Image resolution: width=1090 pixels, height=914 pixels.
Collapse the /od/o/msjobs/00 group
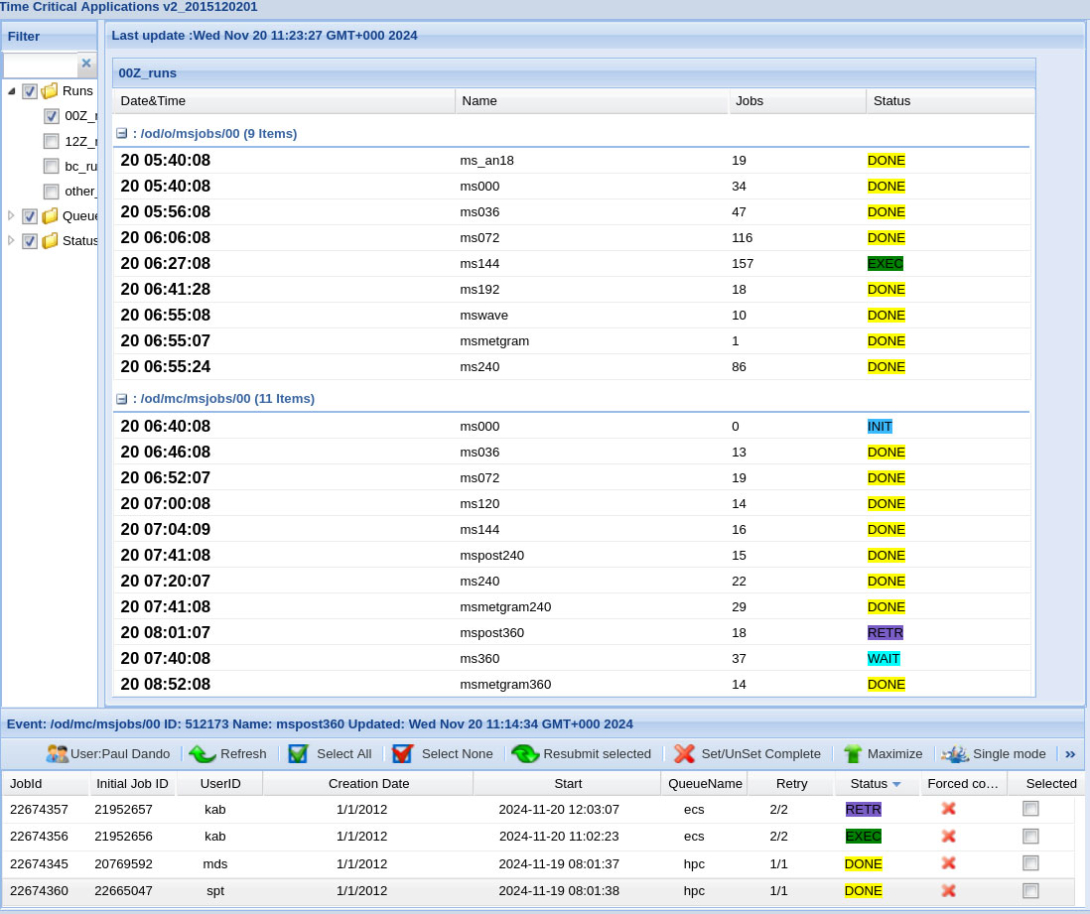pyautogui.click(x=122, y=133)
